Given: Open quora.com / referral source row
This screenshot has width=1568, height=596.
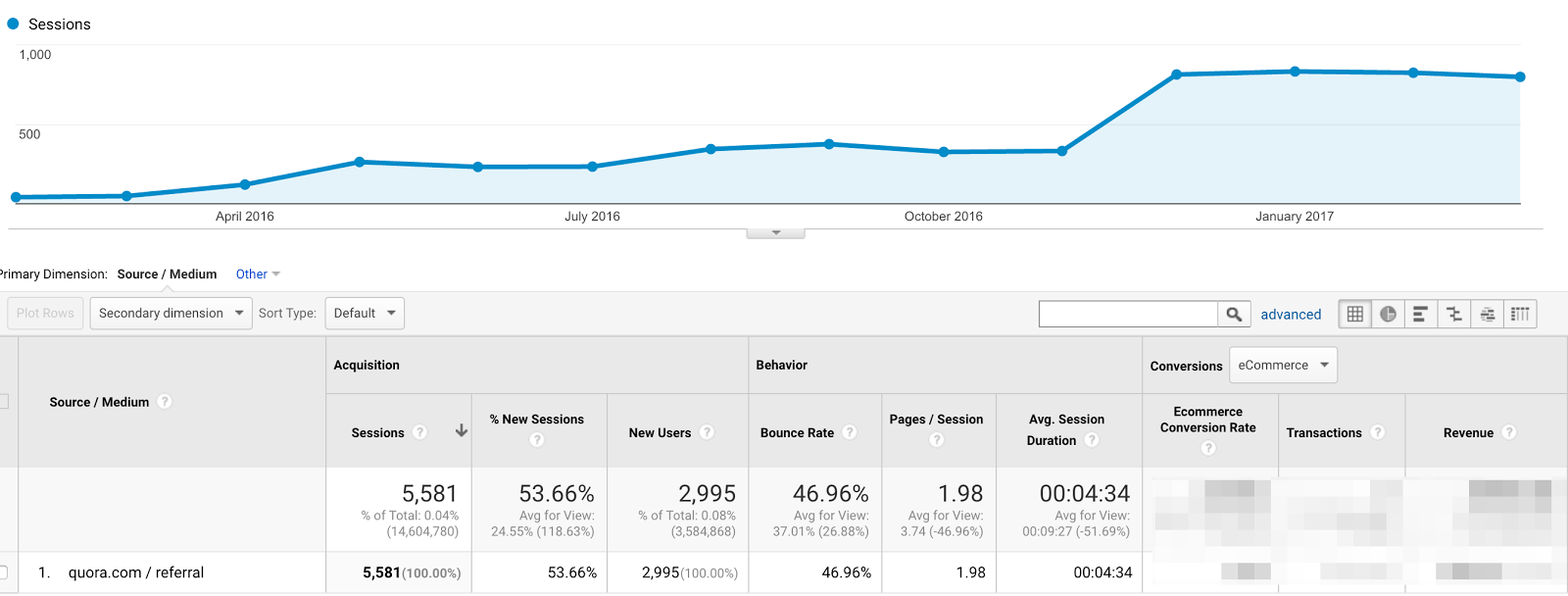Looking at the screenshot, I should tap(136, 572).
